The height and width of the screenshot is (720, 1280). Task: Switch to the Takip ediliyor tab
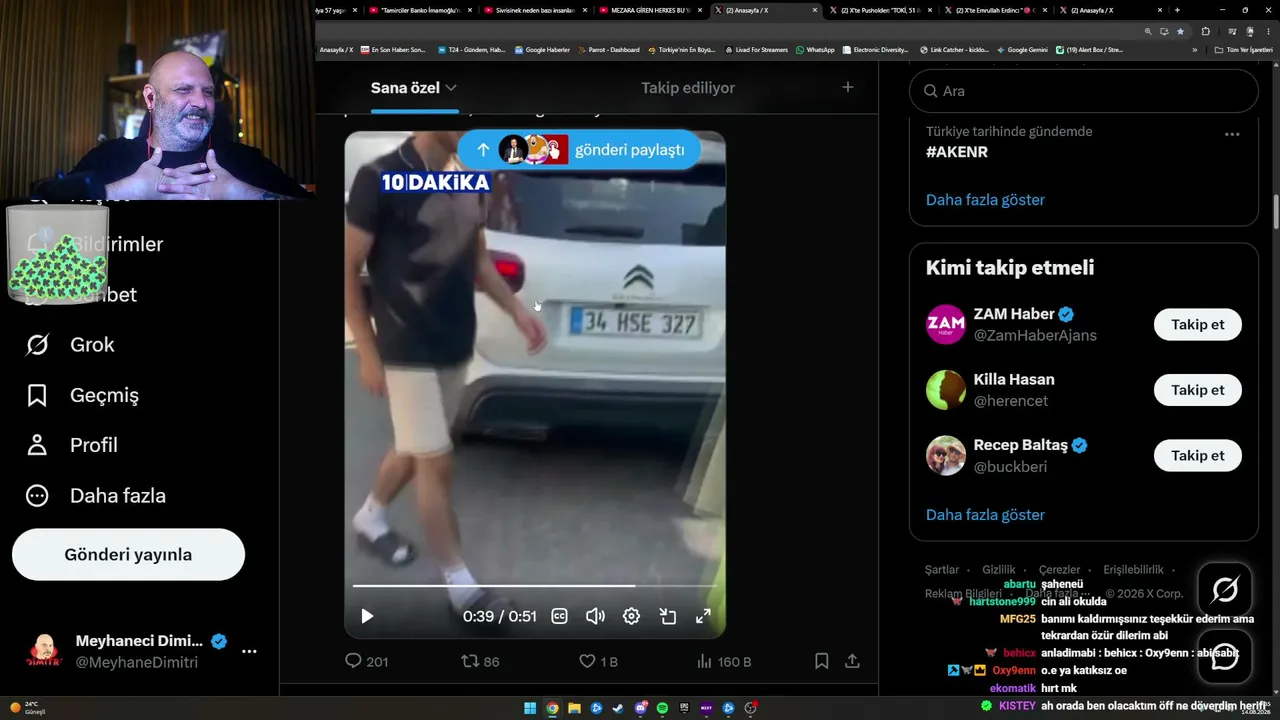pos(688,88)
